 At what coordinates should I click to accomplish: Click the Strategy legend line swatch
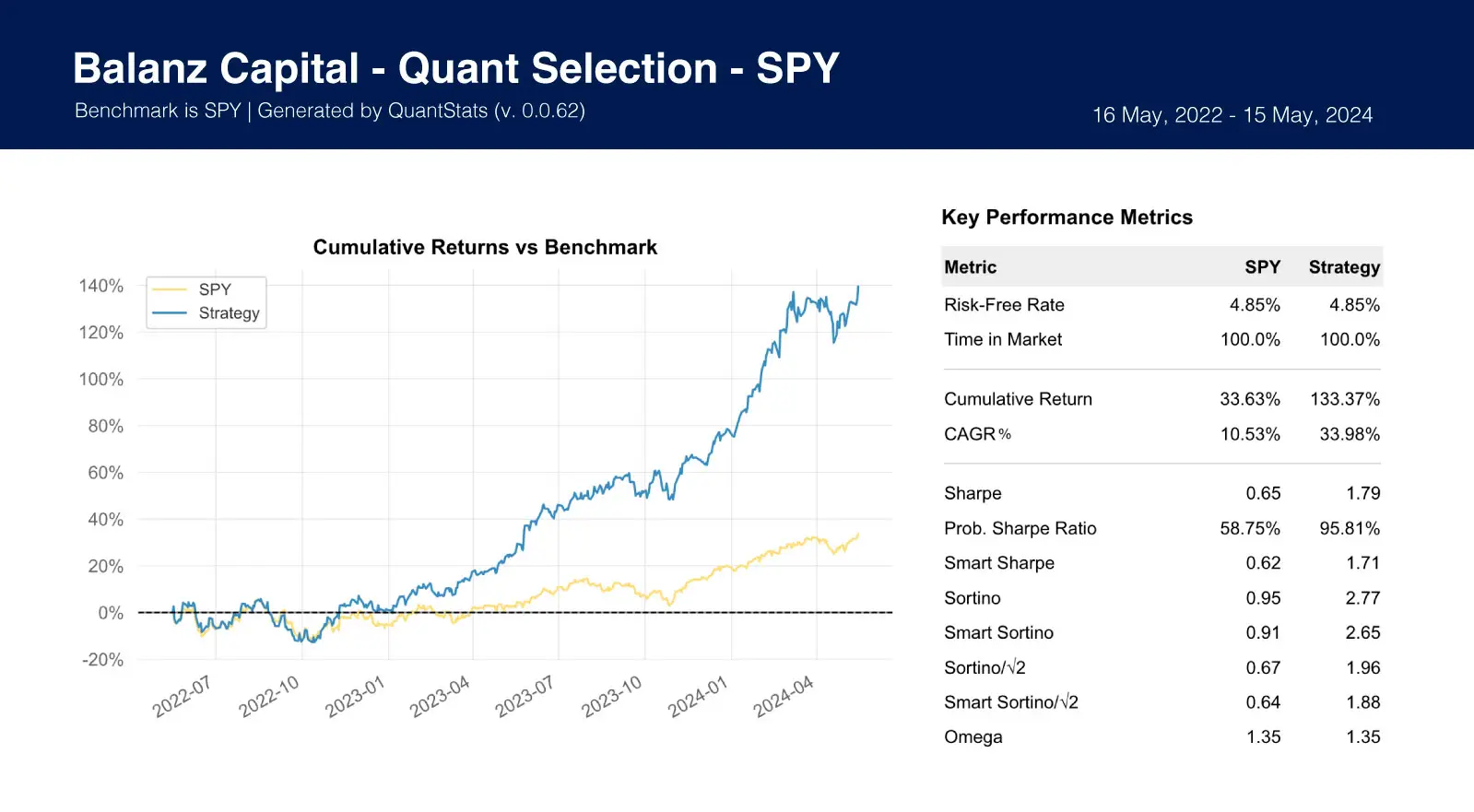pyautogui.click(x=169, y=313)
